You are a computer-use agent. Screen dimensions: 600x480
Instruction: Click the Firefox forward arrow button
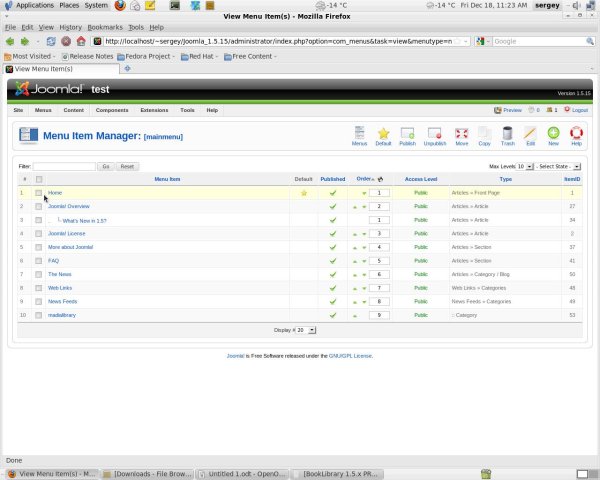point(24,41)
